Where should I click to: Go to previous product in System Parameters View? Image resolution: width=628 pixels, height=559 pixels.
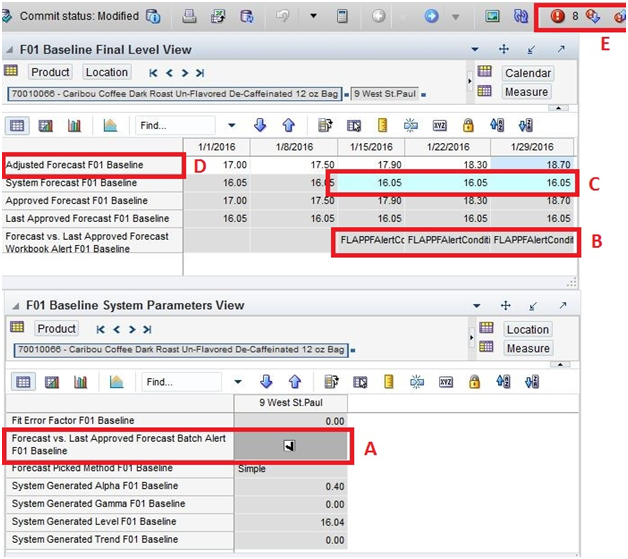point(117,329)
